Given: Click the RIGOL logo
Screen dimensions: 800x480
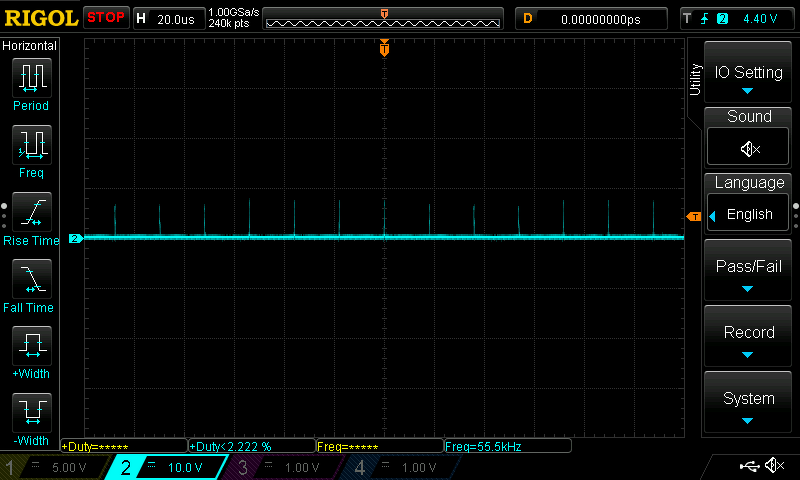Looking at the screenshot, I should [41, 18].
